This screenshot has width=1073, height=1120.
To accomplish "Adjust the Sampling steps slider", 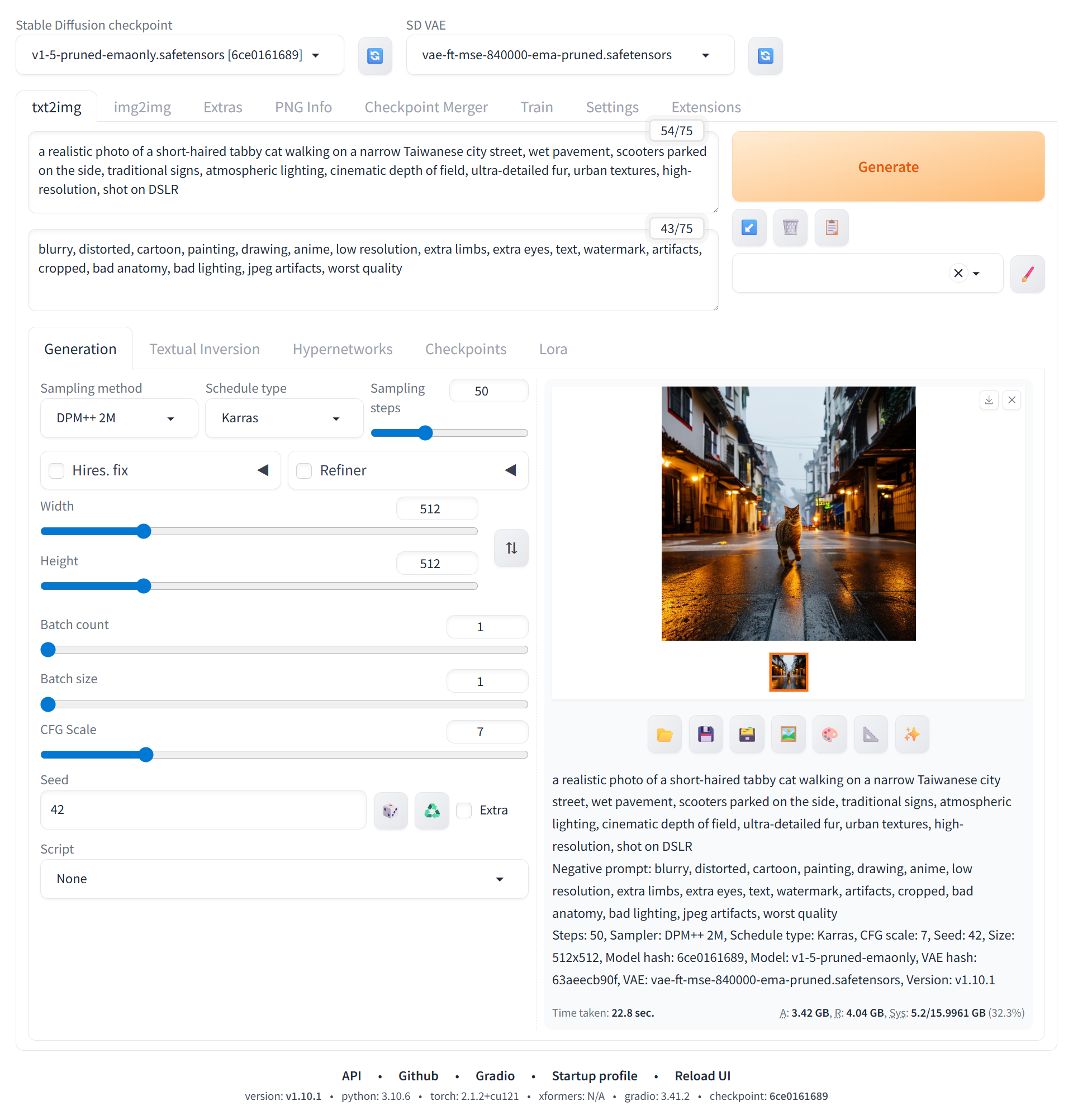I will [449, 433].
